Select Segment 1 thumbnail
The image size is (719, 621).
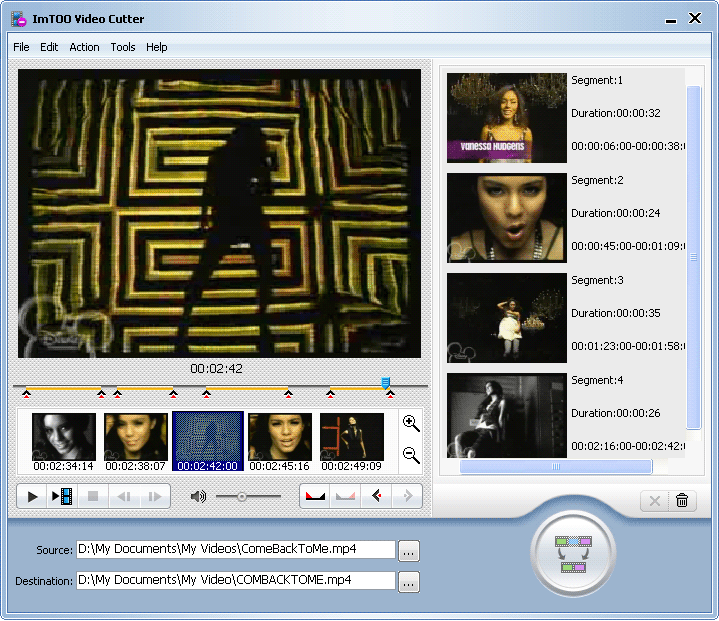[x=507, y=118]
